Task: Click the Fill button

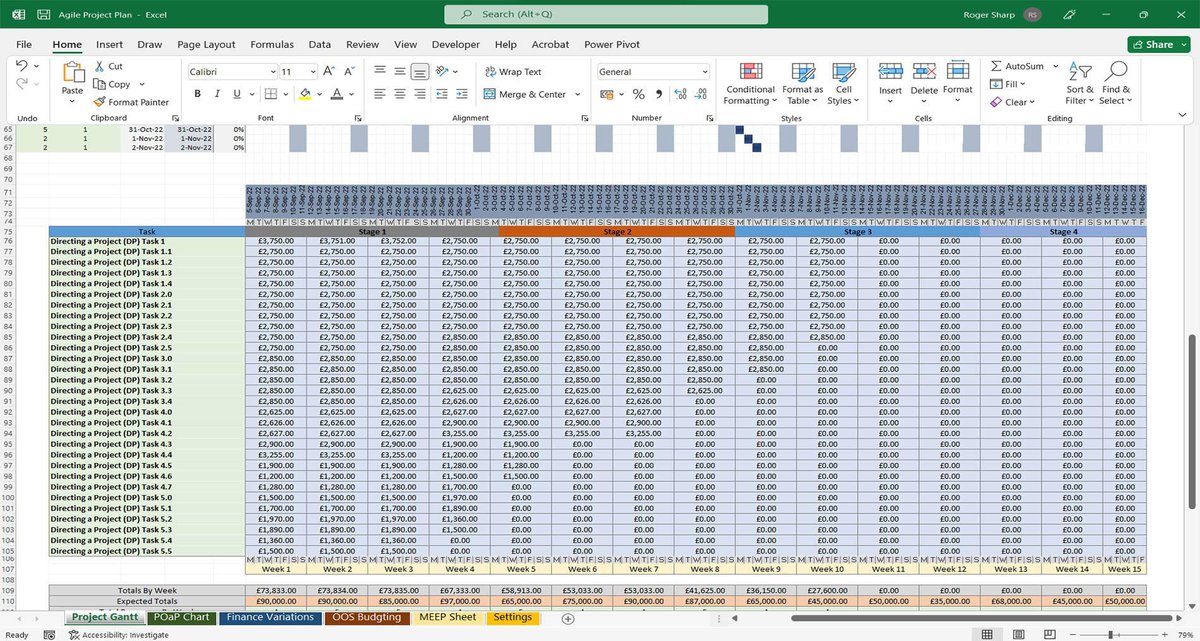Action: coord(1008,84)
